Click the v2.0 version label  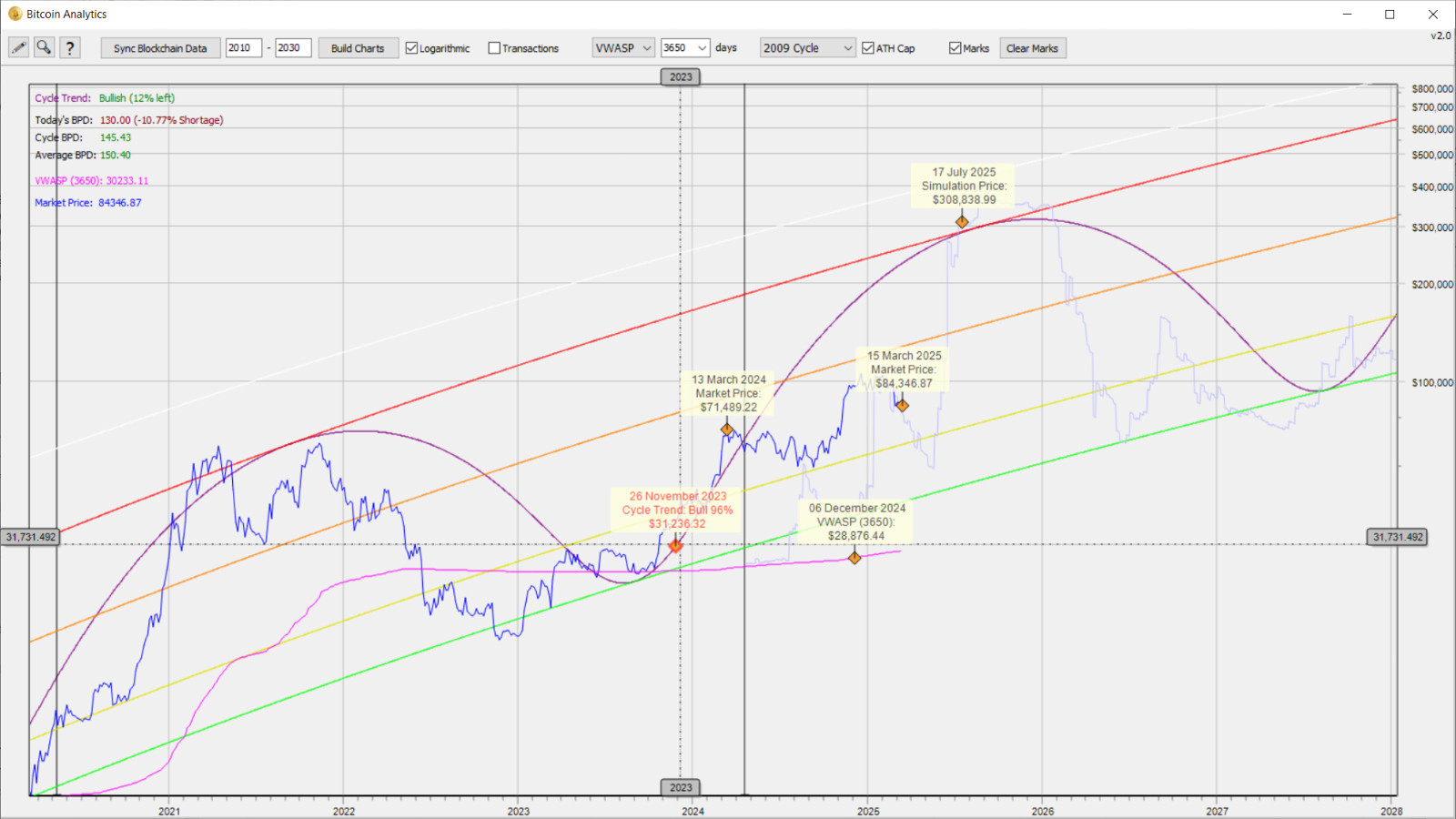click(x=1441, y=35)
